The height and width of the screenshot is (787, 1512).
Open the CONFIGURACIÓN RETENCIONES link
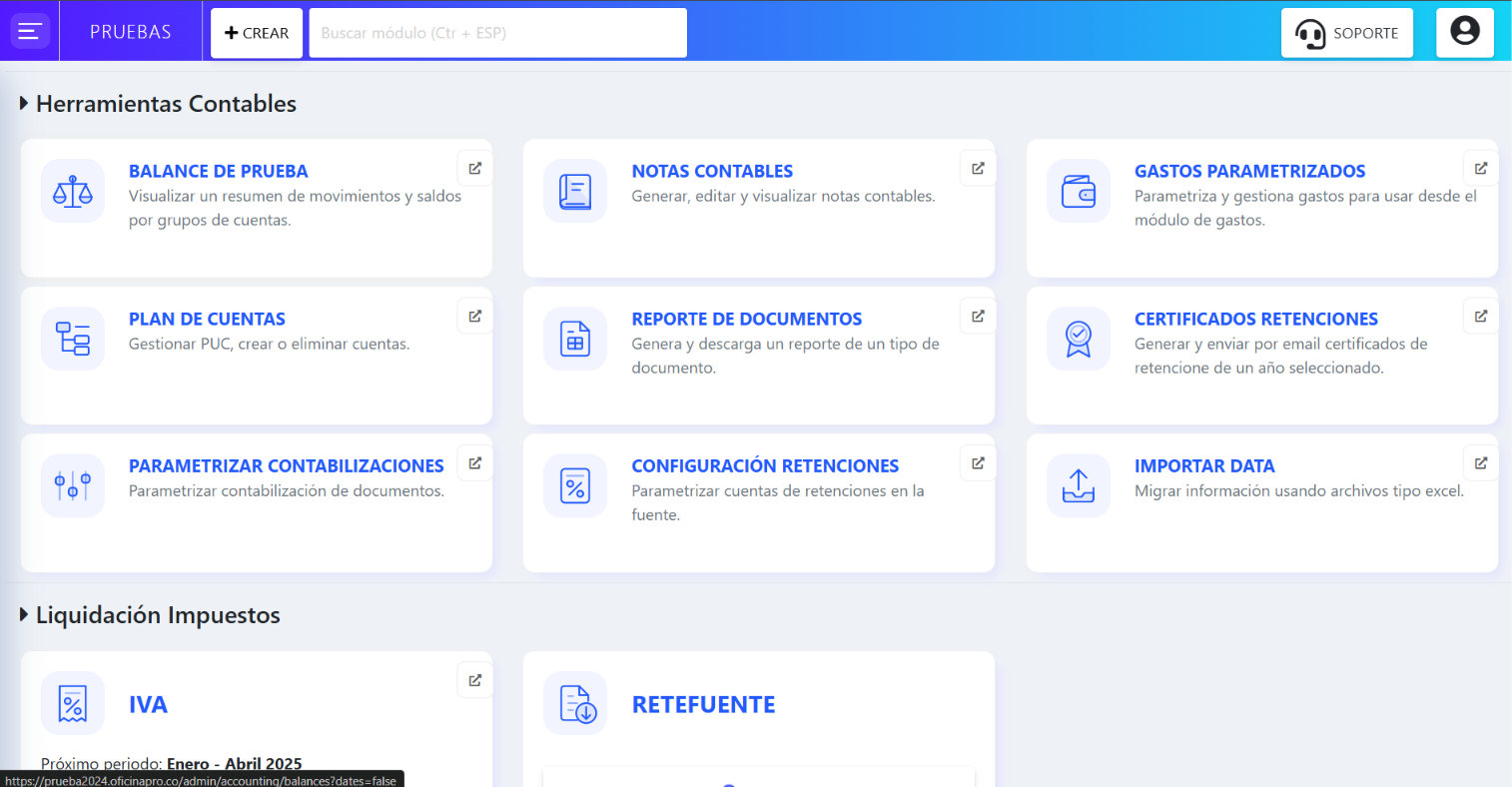[x=765, y=465]
